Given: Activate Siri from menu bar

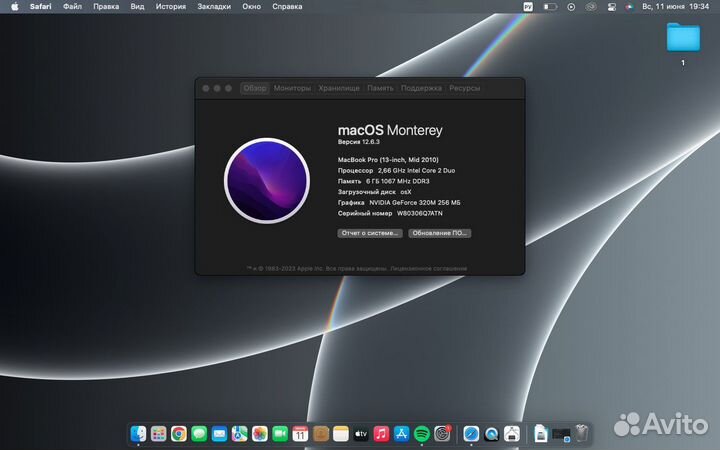Looking at the screenshot, I should 630,7.
